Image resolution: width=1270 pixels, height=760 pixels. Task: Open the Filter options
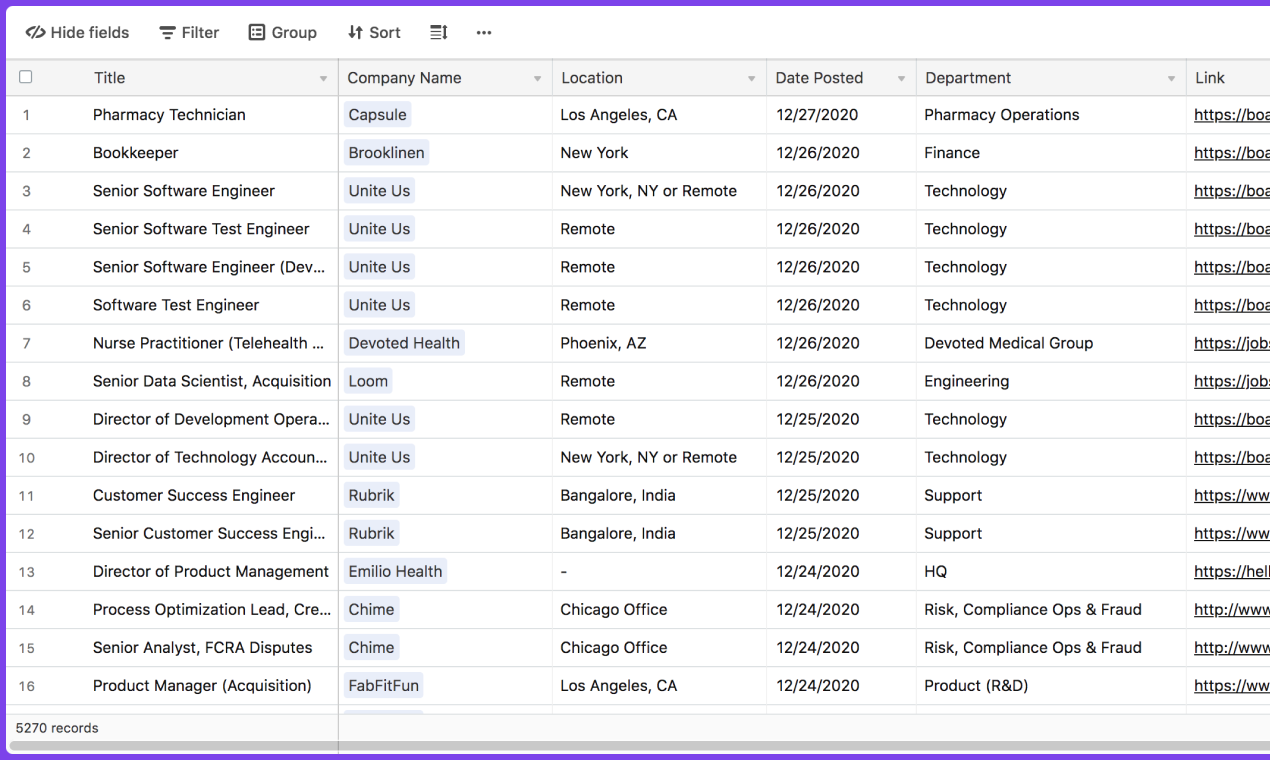click(188, 32)
